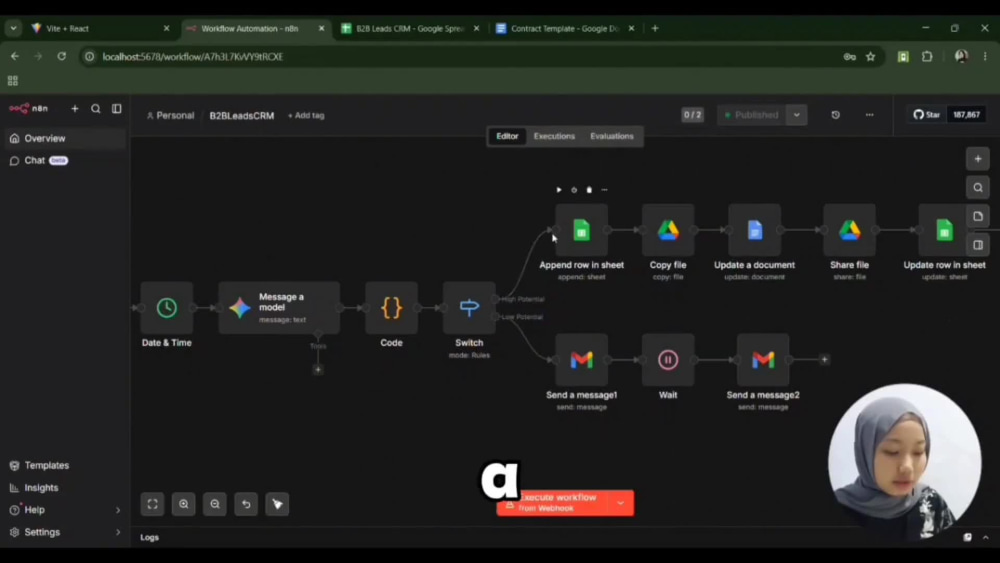Open the Append row in sheet node
This screenshot has width=1000, height=563.
click(582, 230)
